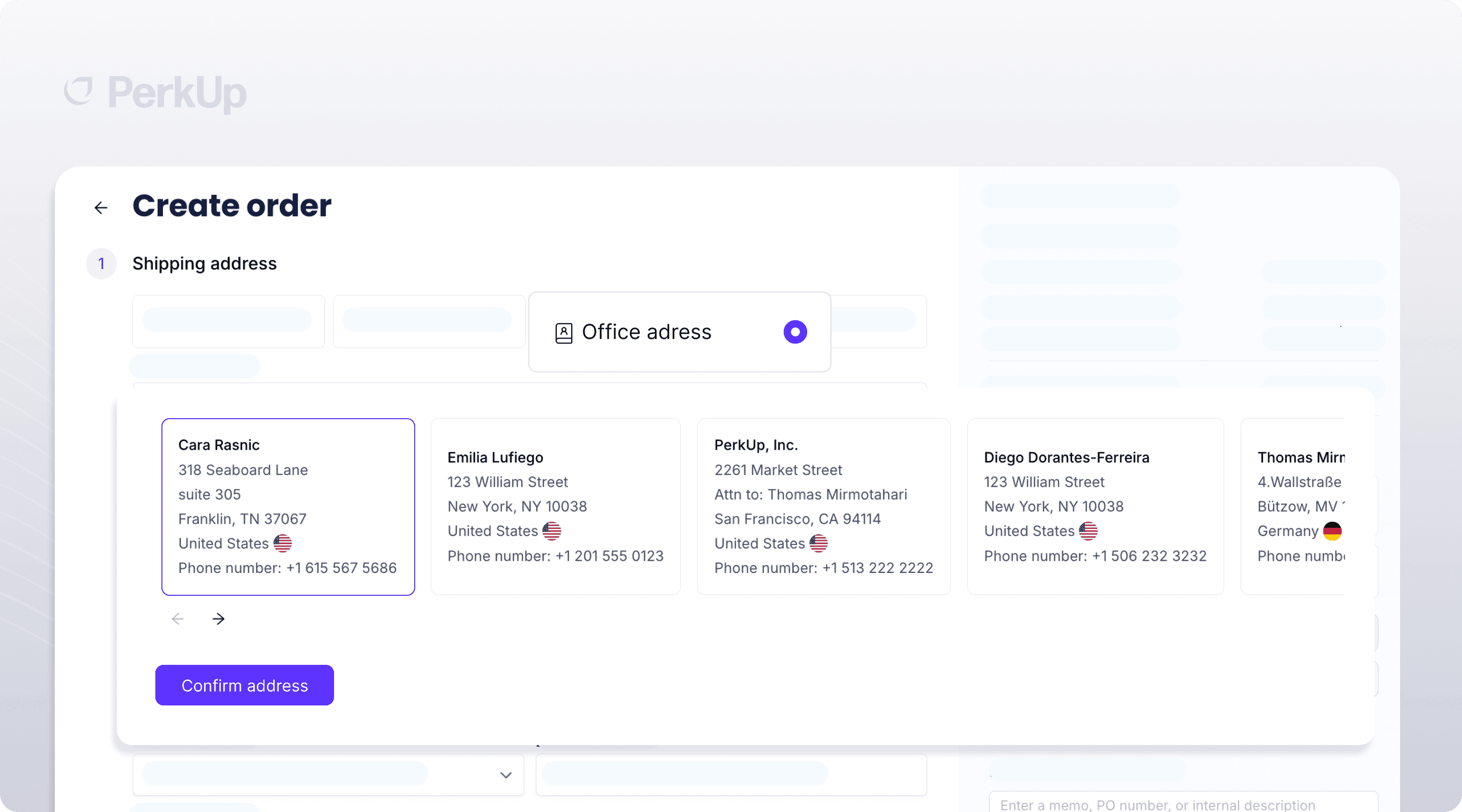
Task: Click the Office address option card
Action: [678, 332]
